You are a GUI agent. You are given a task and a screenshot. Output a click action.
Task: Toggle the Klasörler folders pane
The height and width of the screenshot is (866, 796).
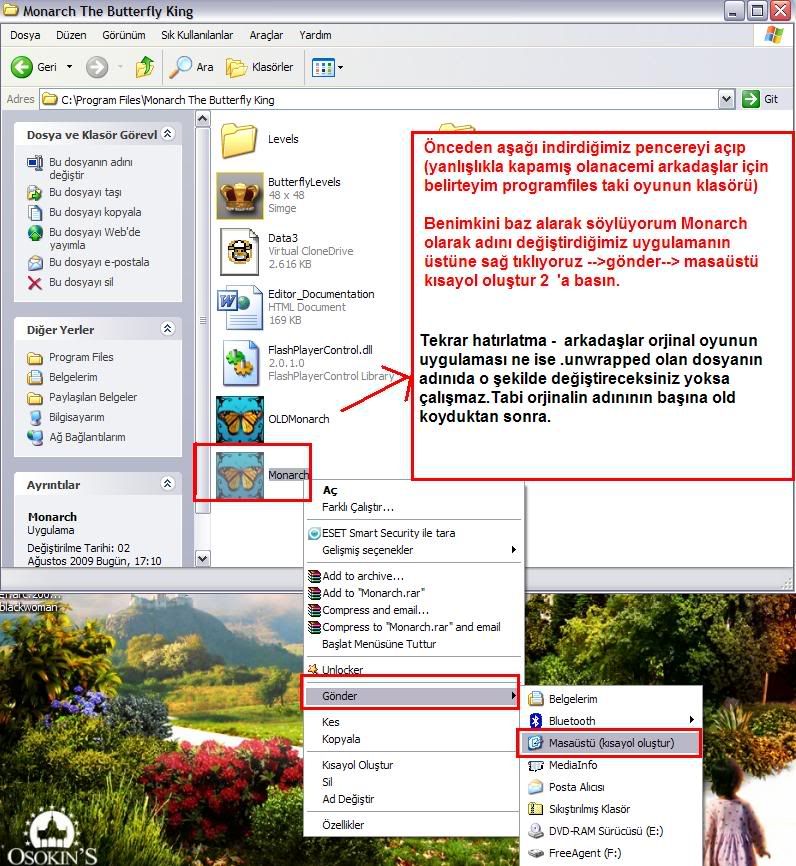260,67
